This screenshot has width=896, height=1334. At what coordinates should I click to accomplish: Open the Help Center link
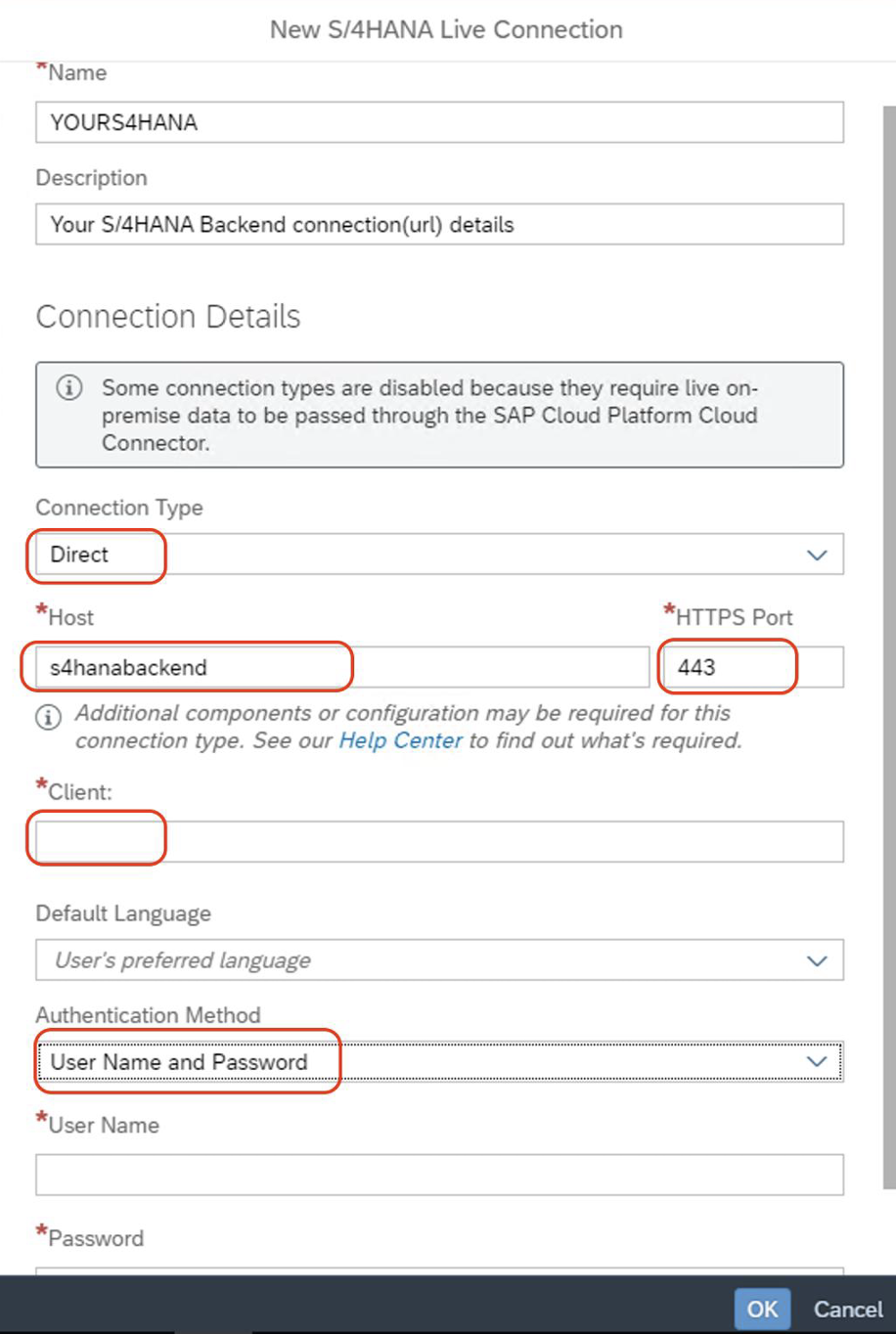[400, 740]
